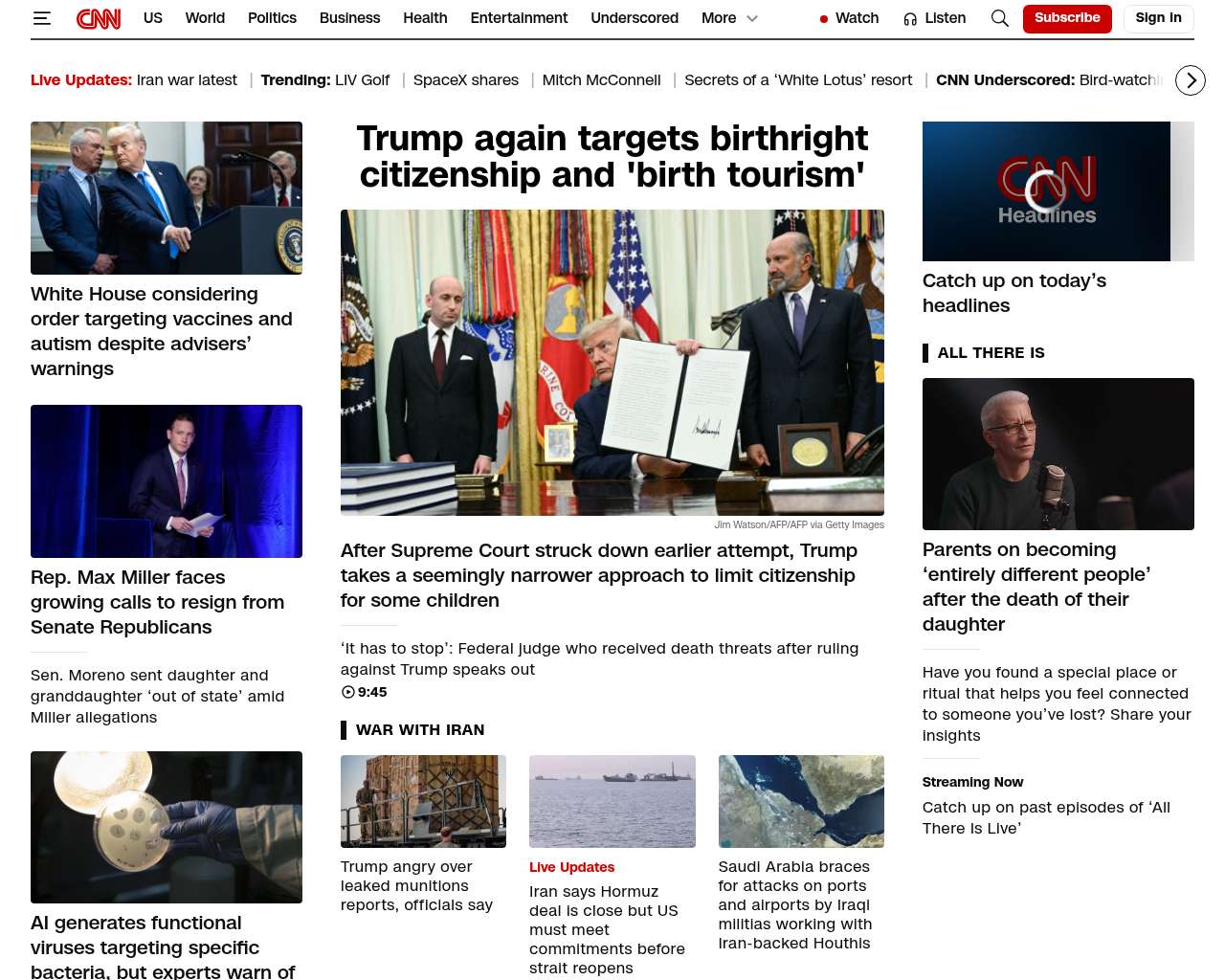Screen dimensions: 1225x980
Task: Read White House vaccines and autism story
Action: tap(162, 331)
